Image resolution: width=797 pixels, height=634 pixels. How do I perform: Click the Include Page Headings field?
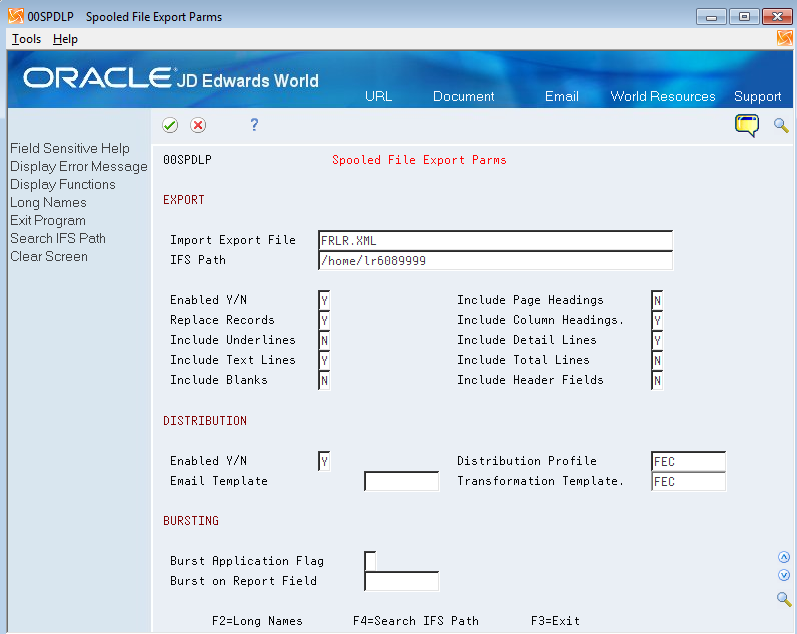click(x=657, y=300)
